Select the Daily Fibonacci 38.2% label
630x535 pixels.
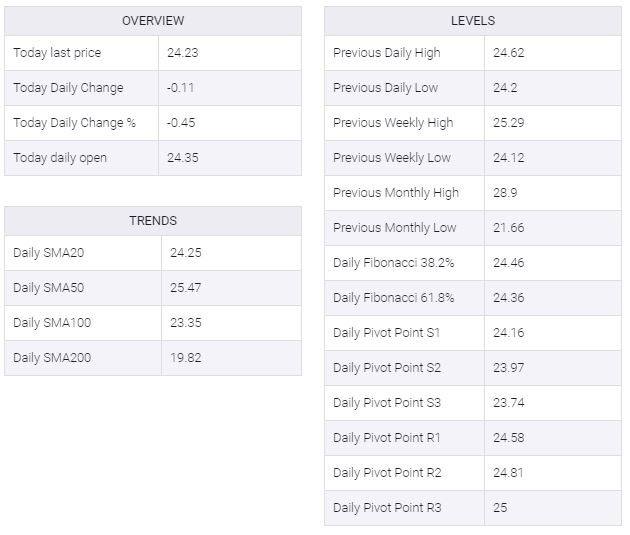pos(394,263)
